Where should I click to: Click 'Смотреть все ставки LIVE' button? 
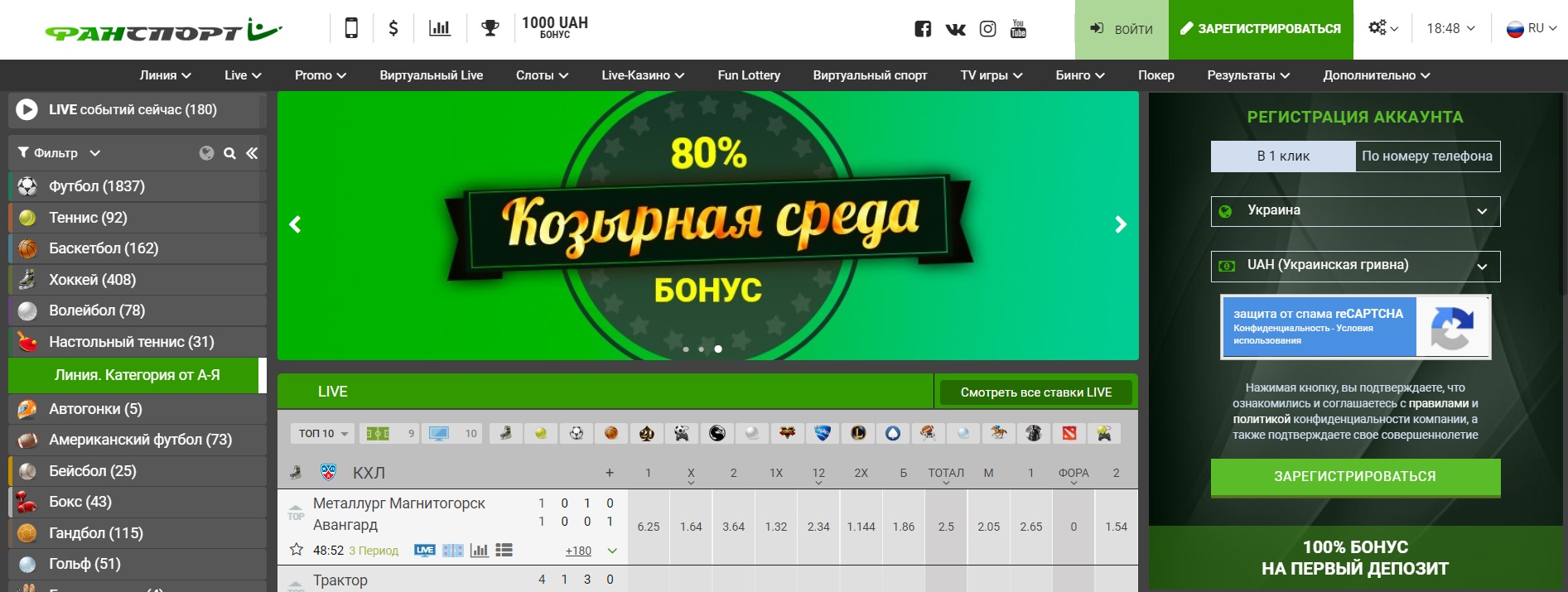click(x=1036, y=392)
